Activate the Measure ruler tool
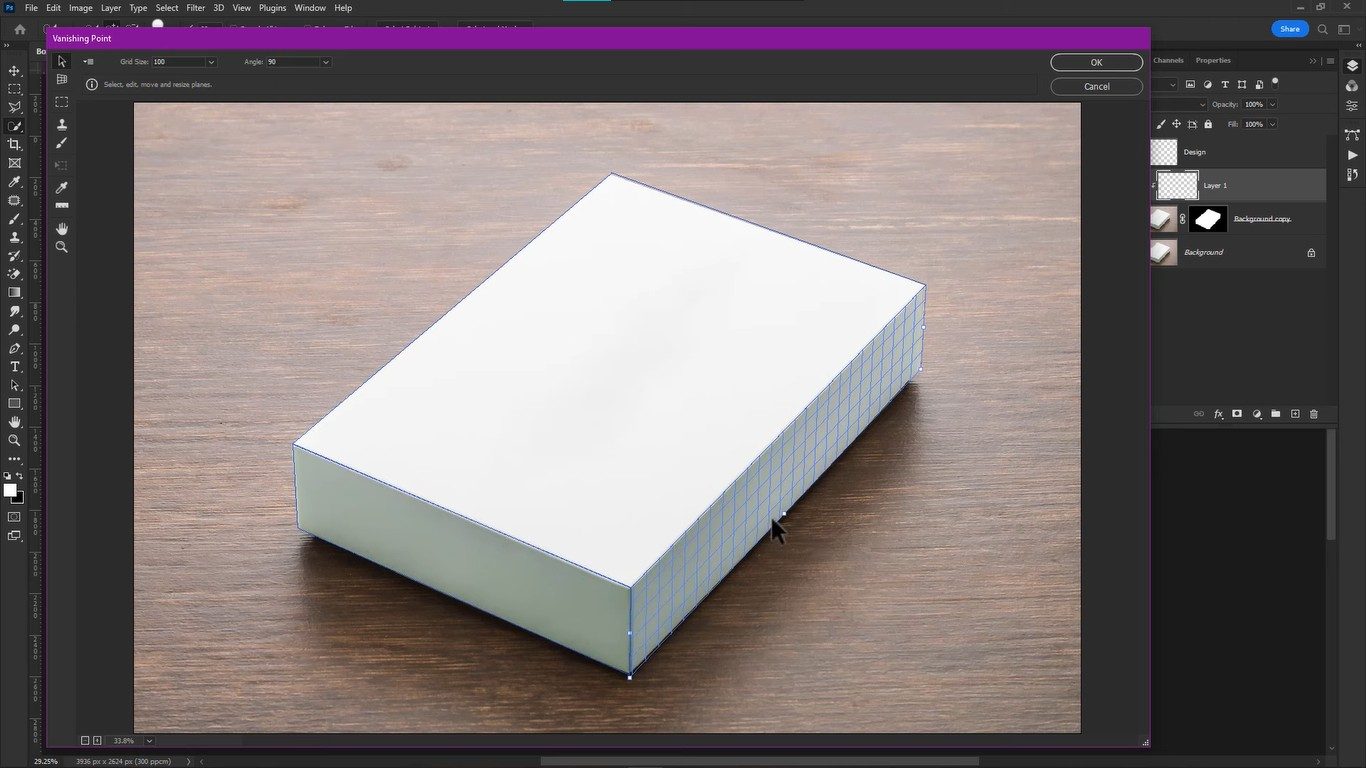This screenshot has width=1366, height=768. point(62,206)
